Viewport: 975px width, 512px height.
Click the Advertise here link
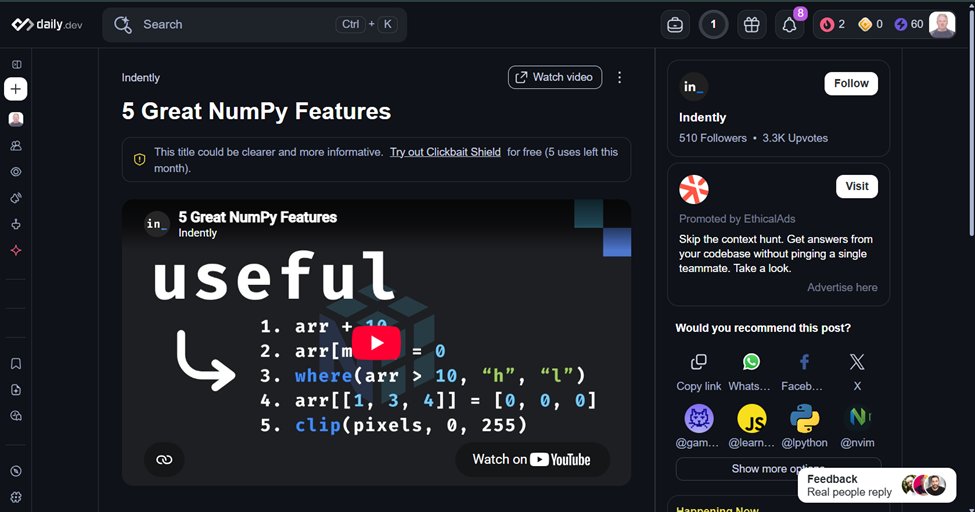coord(842,287)
